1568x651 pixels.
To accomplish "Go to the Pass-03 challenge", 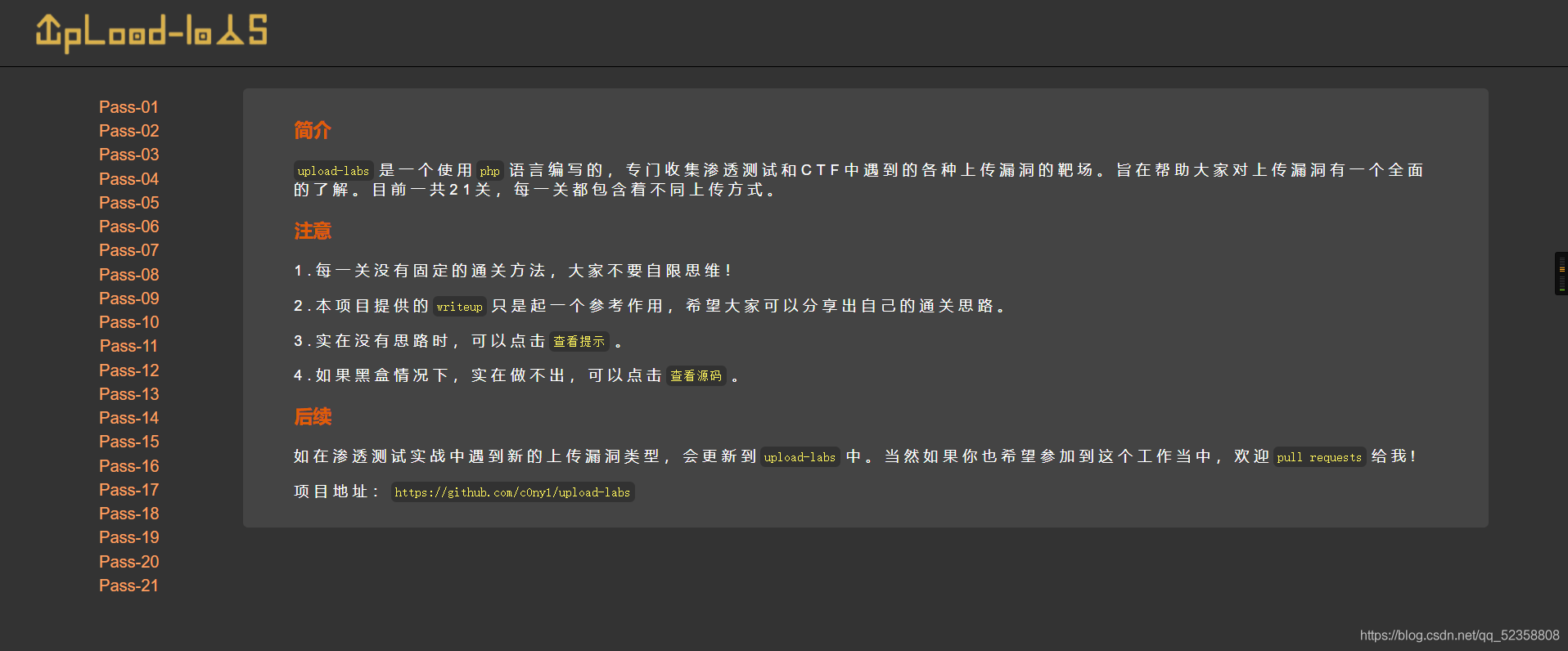I will pyautogui.click(x=128, y=155).
